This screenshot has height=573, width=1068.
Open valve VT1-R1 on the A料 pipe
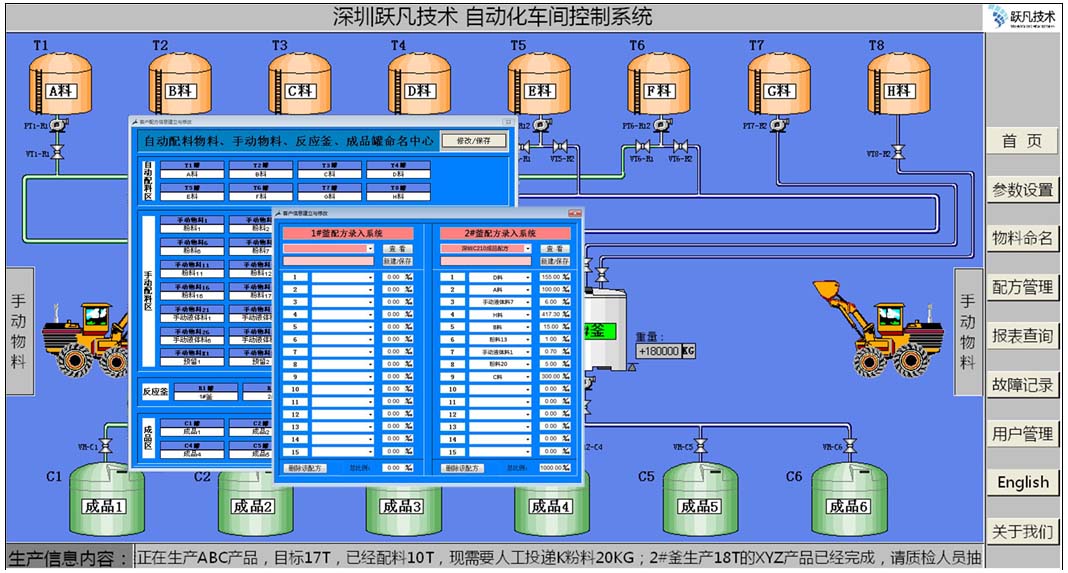click(x=58, y=153)
